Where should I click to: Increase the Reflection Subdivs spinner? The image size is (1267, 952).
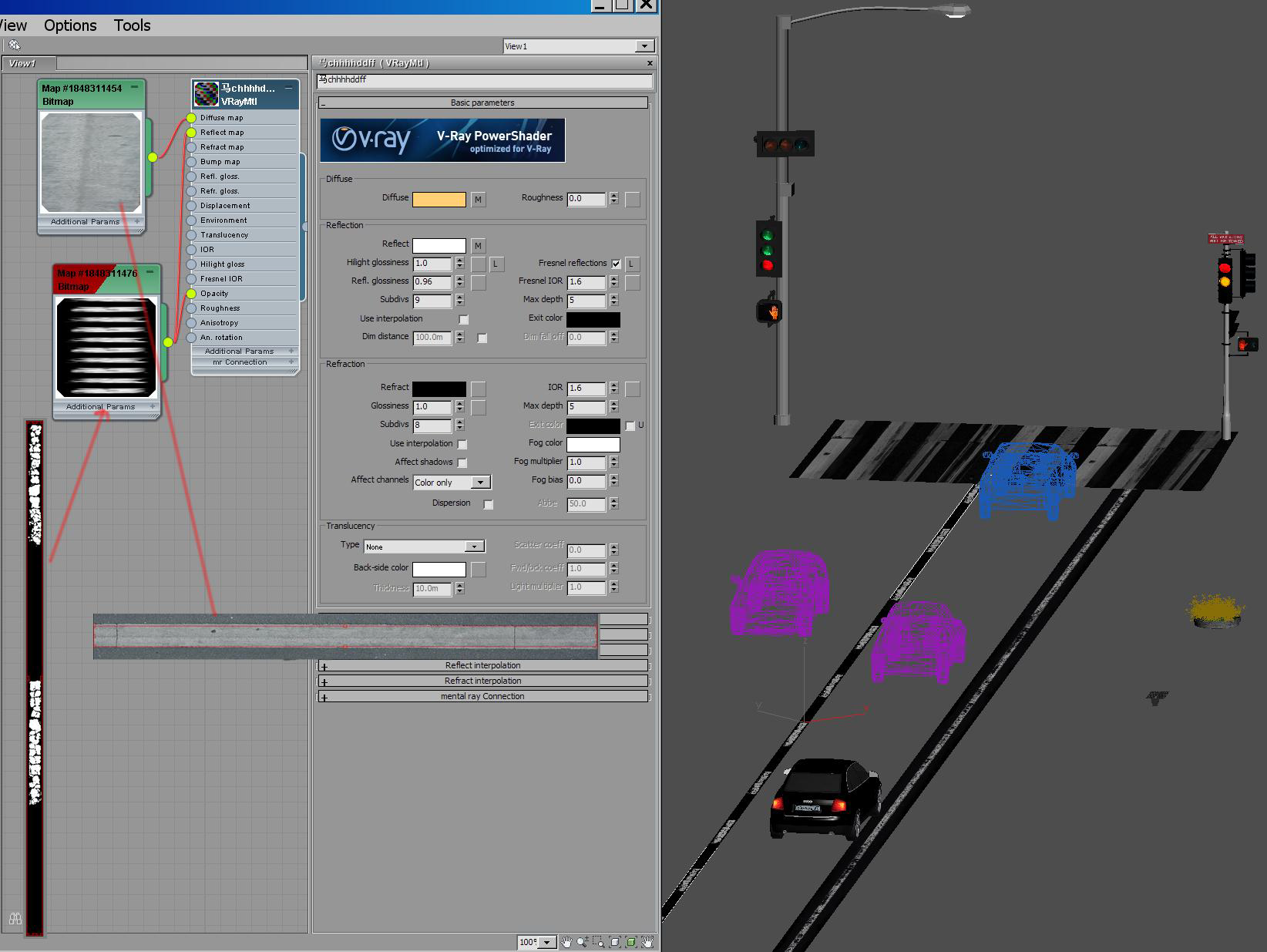click(x=460, y=298)
